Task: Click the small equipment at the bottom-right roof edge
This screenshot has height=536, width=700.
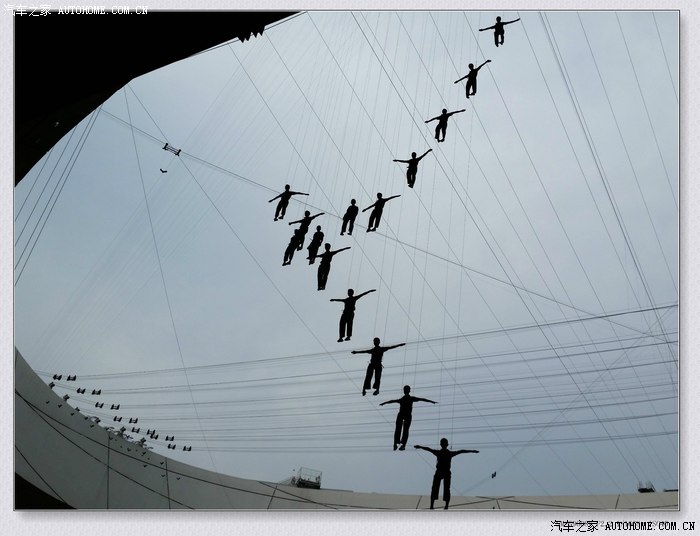Action: [x=646, y=487]
